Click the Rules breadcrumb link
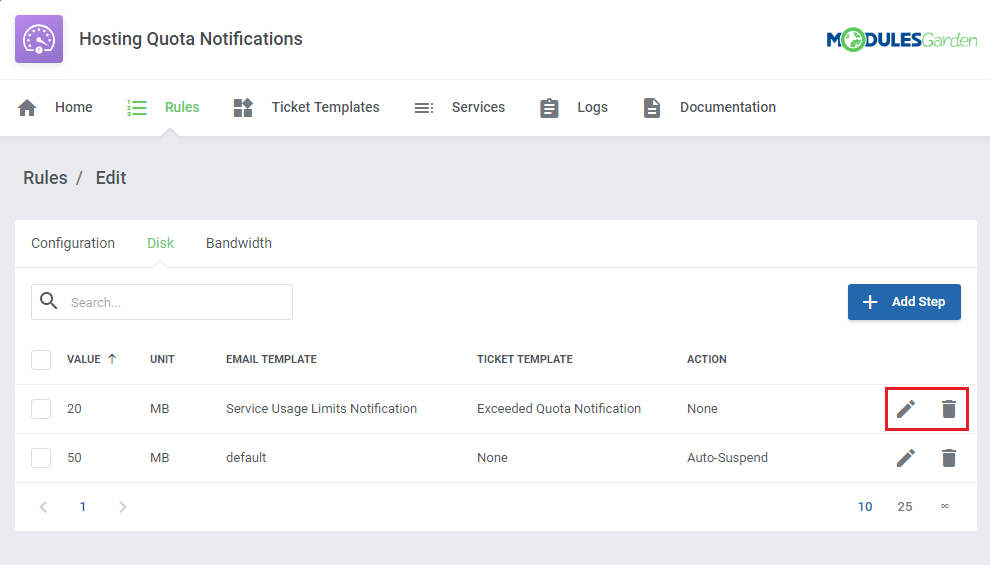 45,178
